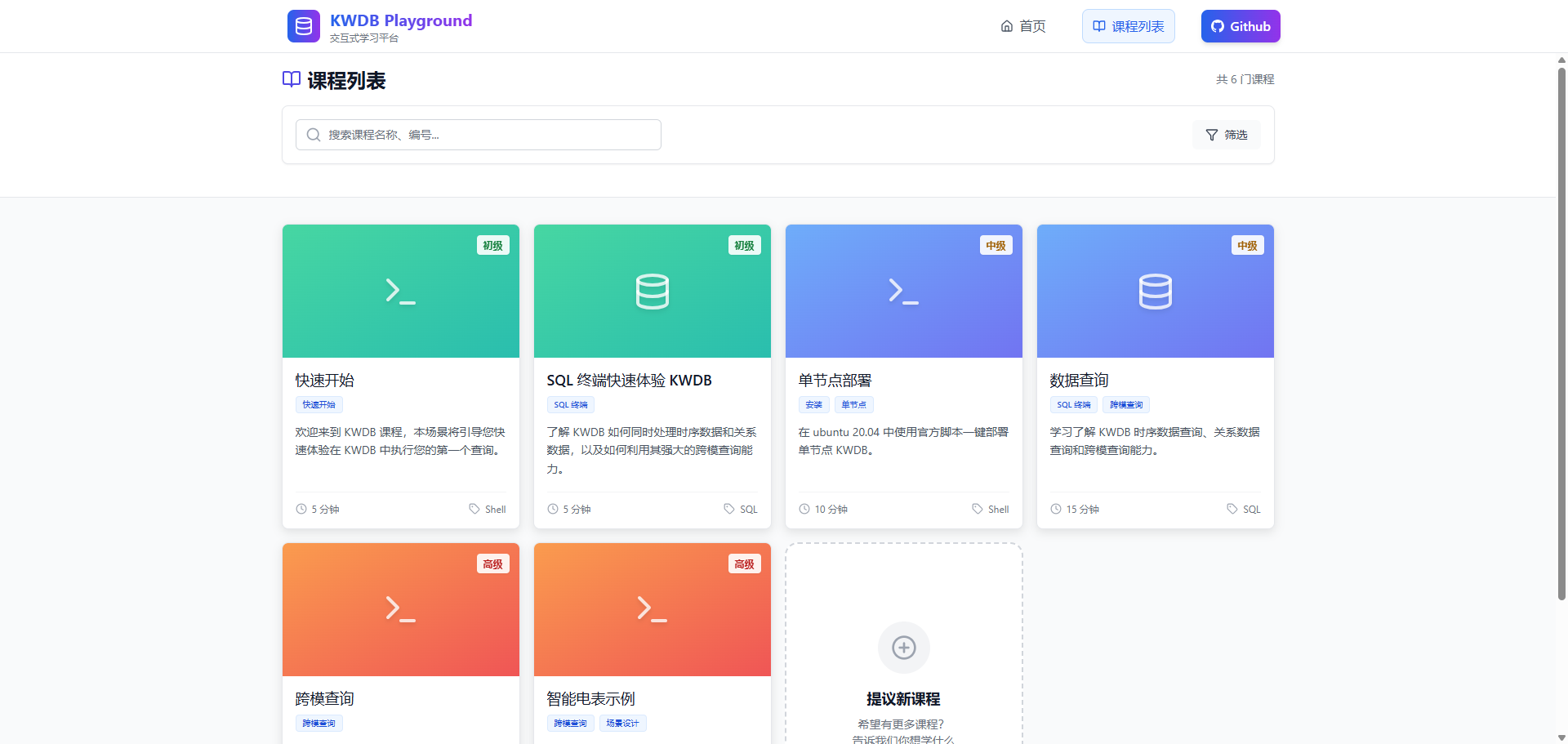Click the clock icon on the 快速开始 card
Viewport: 1568px width, 744px height.
tap(301, 509)
